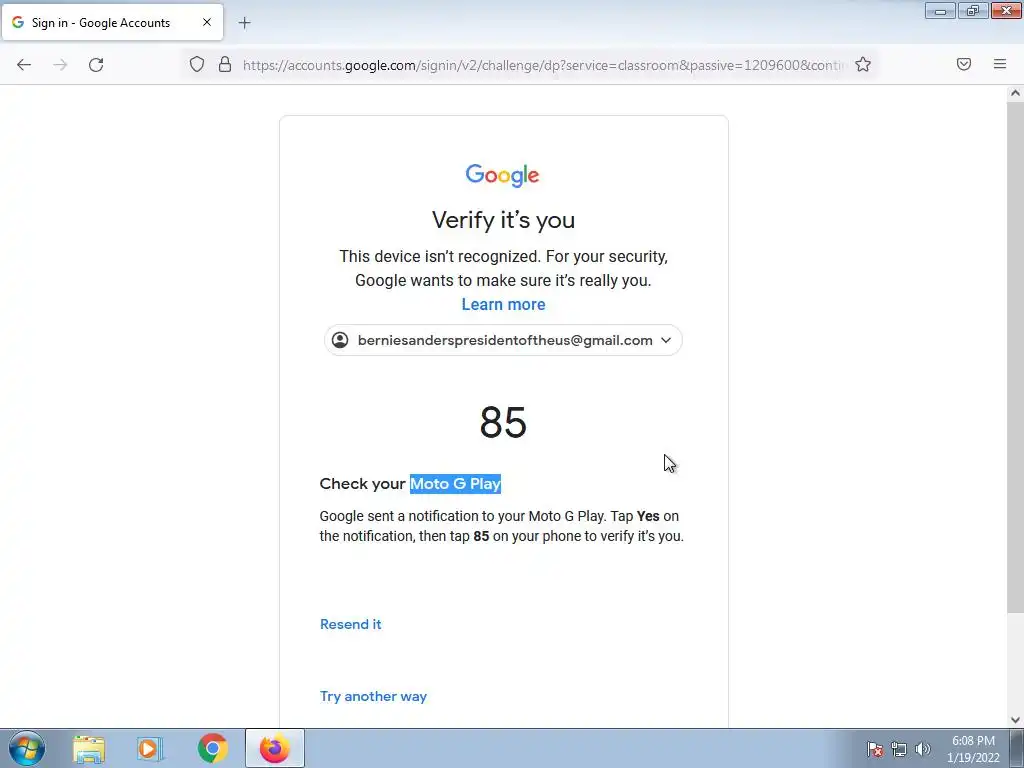Open the Firefox hamburger menu
The image size is (1024, 768).
(x=999, y=64)
